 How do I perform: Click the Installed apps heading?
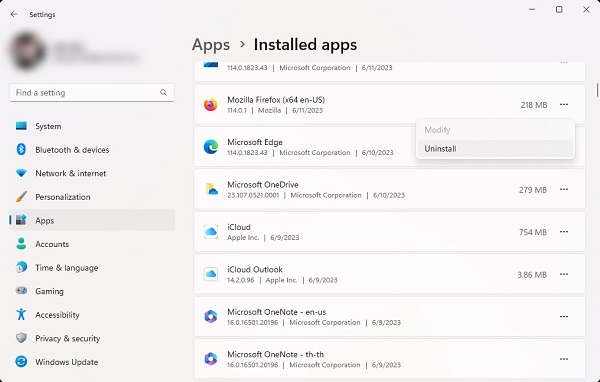click(305, 45)
